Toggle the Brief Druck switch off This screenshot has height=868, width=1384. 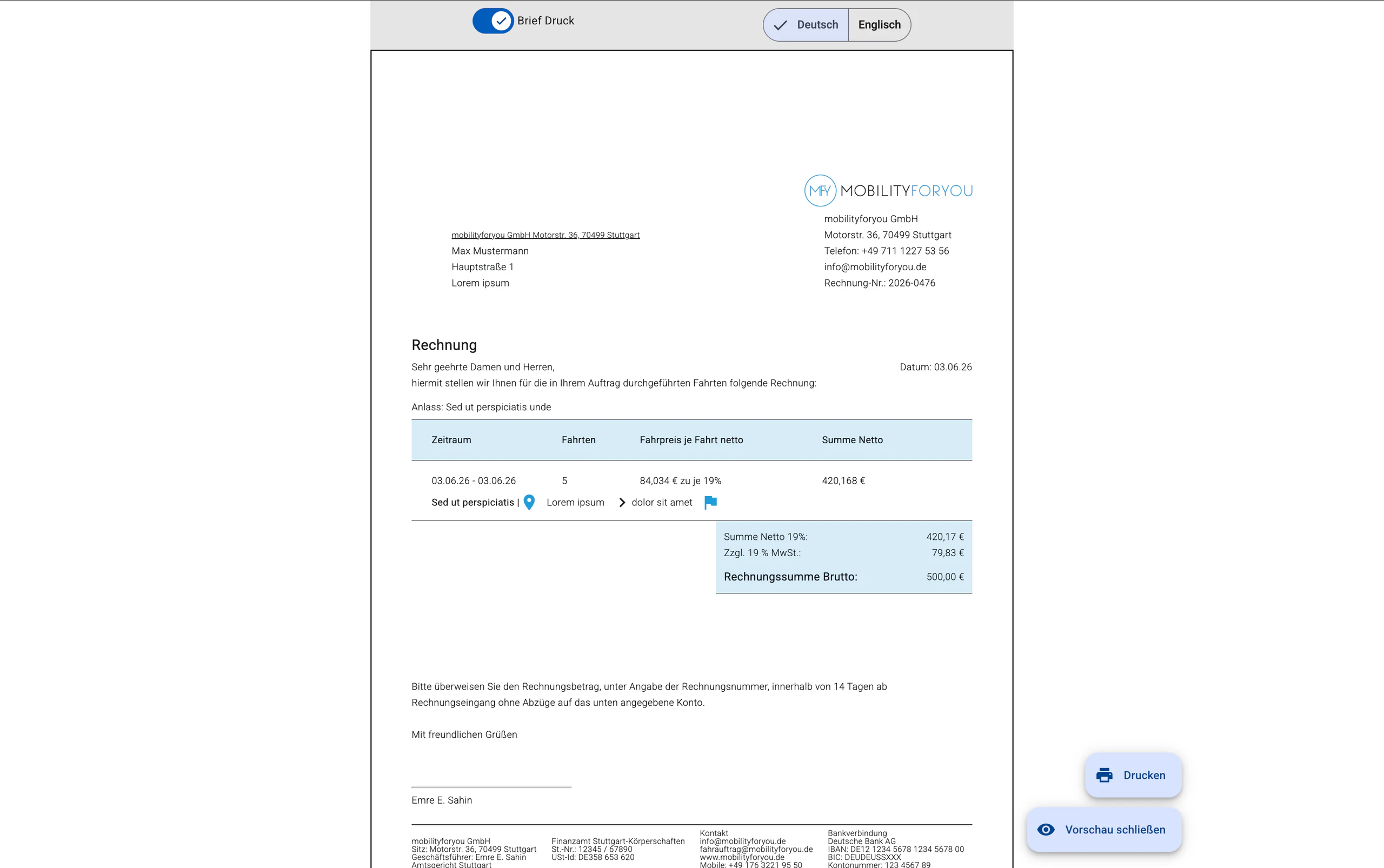point(493,21)
